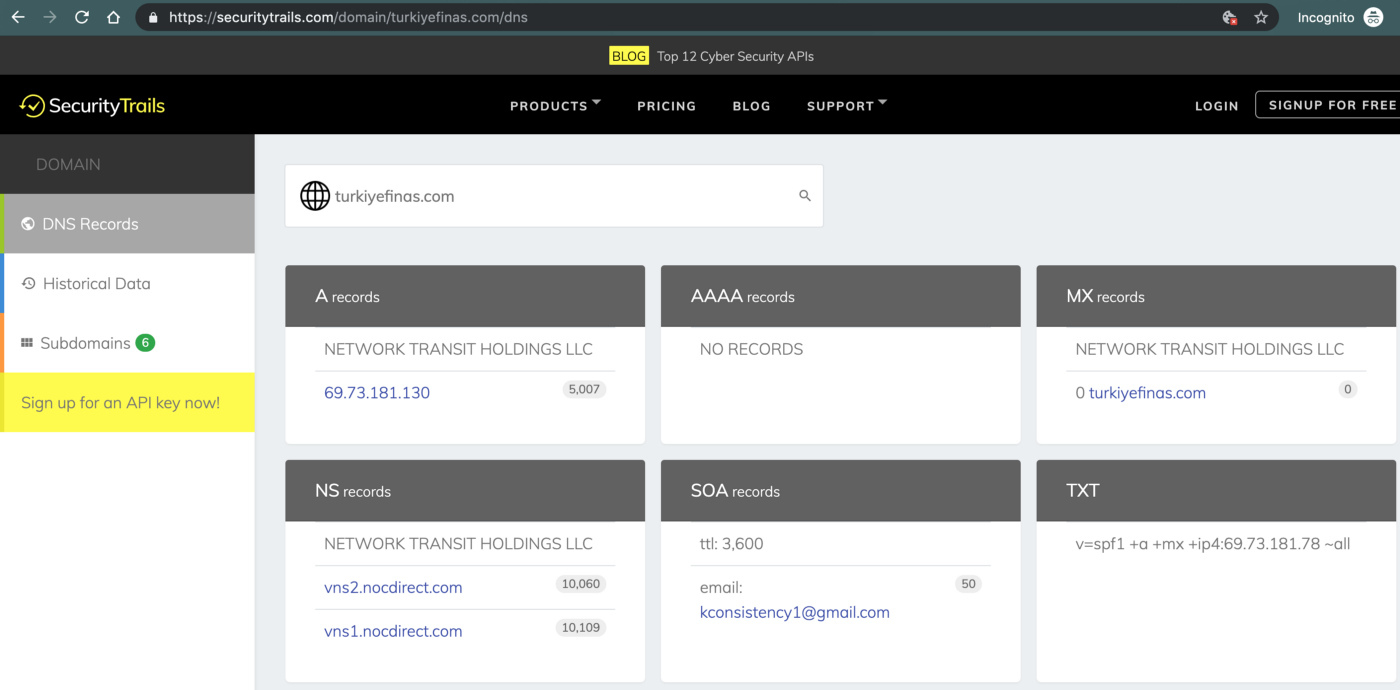The image size is (1400, 690).
Task: Click the padlock site security icon
Action: 152,17
